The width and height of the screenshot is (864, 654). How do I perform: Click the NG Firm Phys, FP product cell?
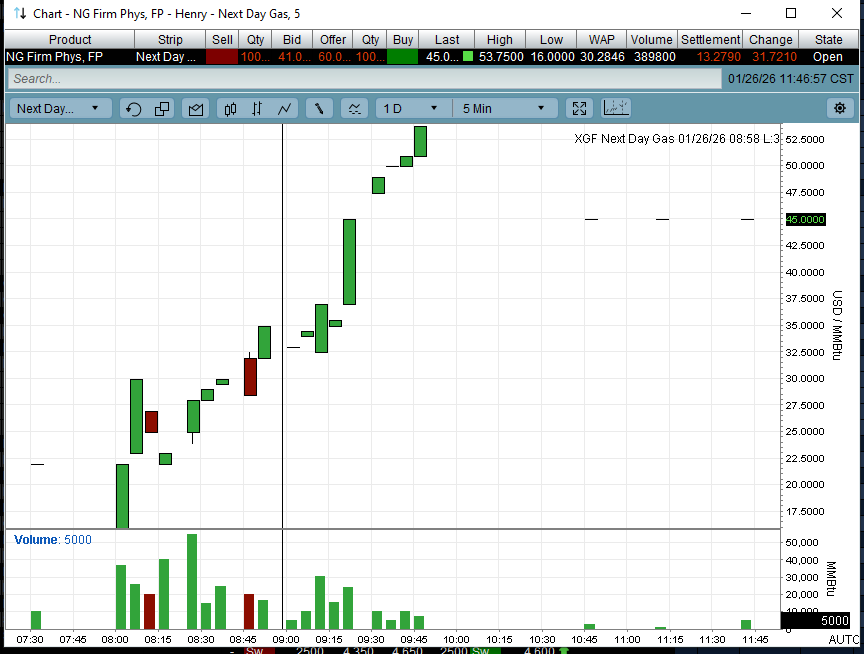point(69,57)
